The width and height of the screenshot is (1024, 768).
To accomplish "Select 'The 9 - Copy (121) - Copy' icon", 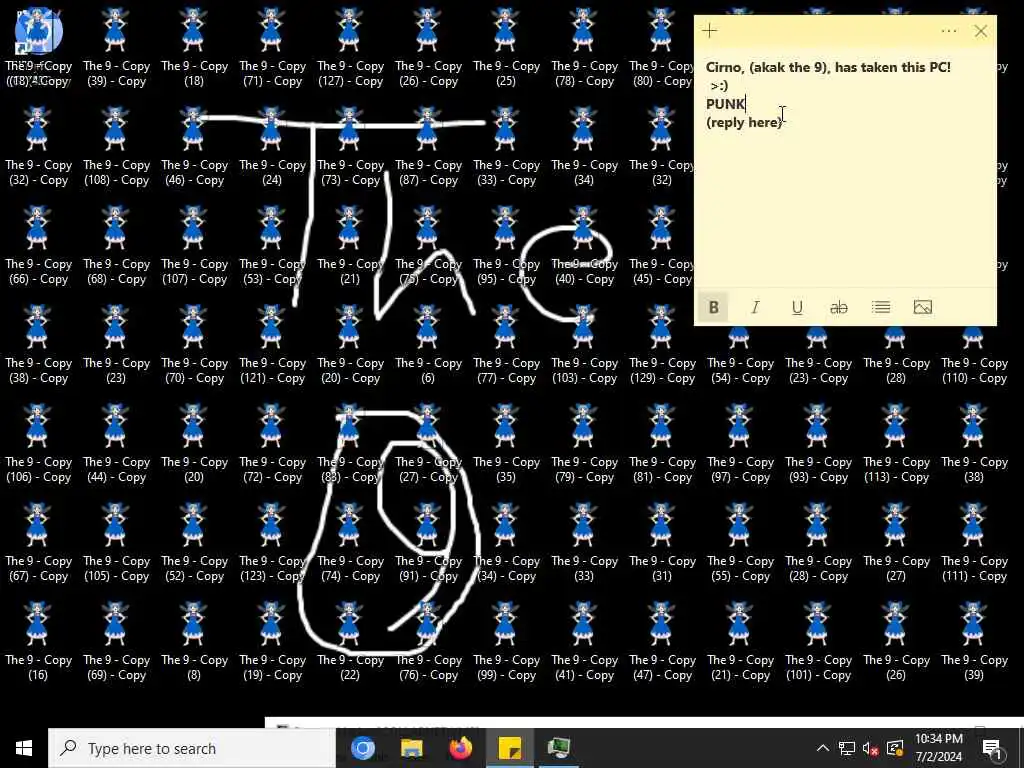I will 272,344.
